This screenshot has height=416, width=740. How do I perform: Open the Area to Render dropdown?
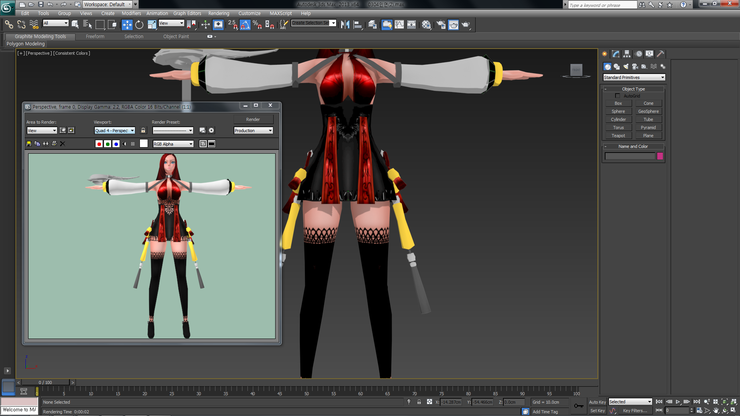click(42, 130)
